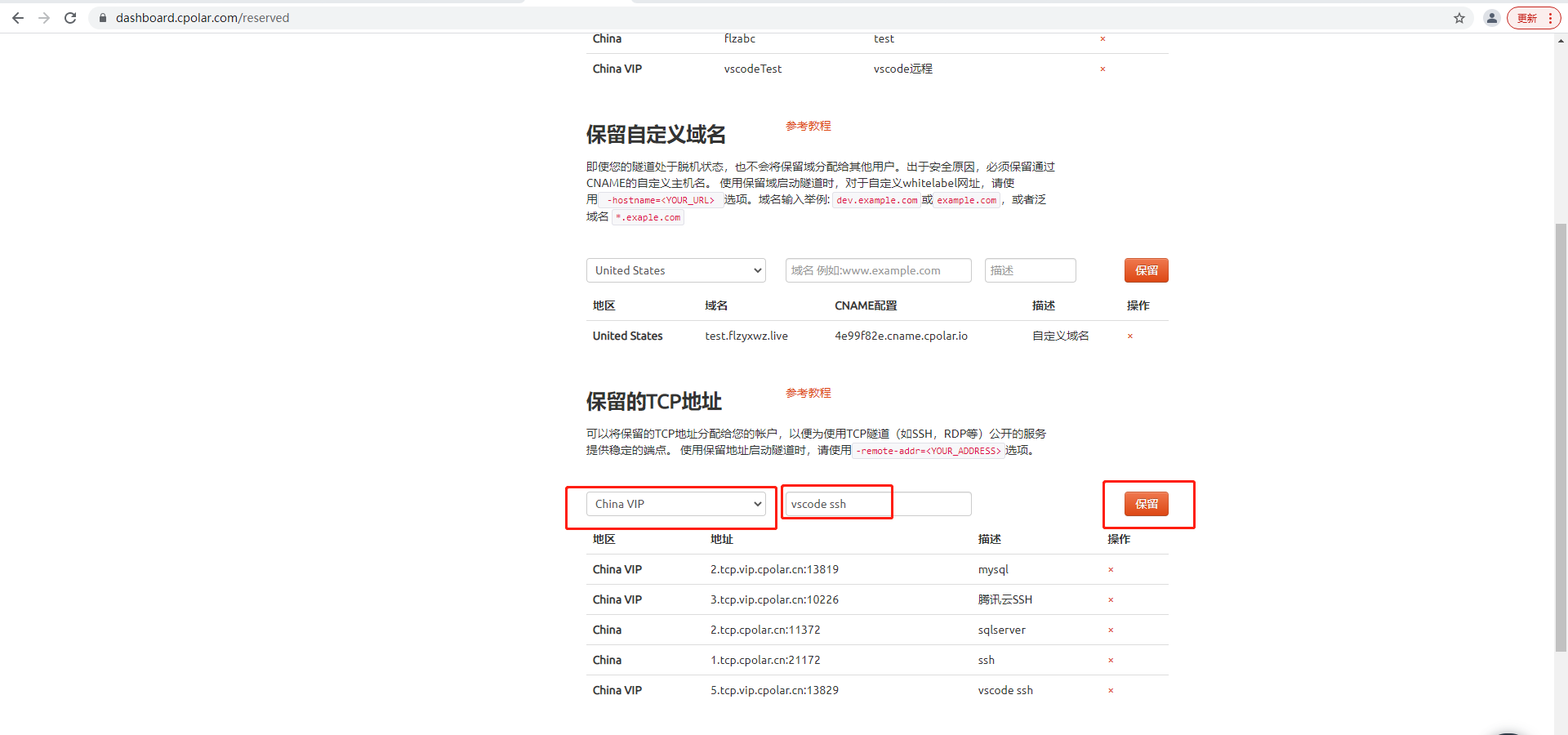Click 保留 button for custom domain
Image resolution: width=1568 pixels, height=735 pixels.
[x=1147, y=270]
